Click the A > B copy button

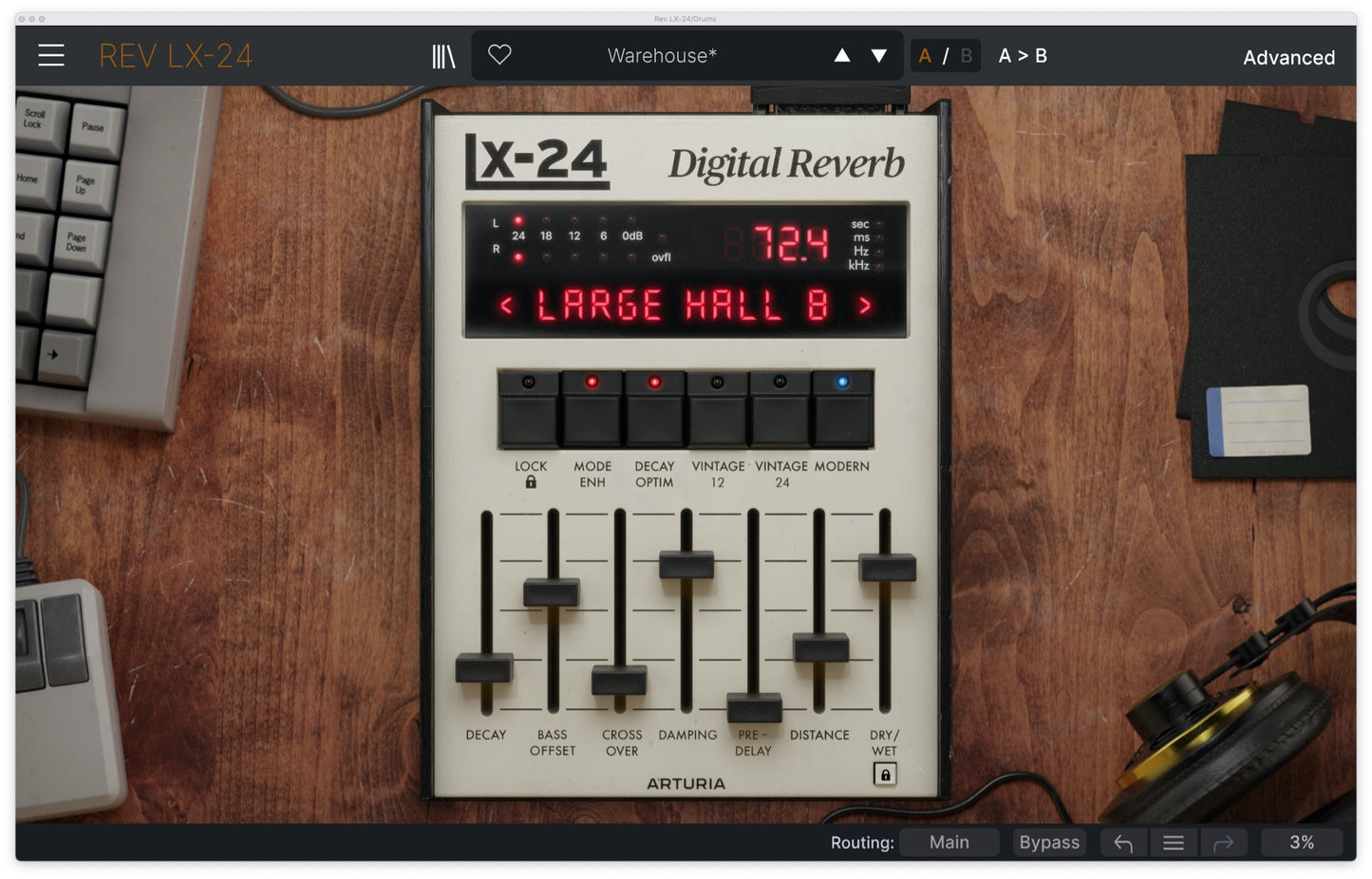pyautogui.click(x=1023, y=55)
